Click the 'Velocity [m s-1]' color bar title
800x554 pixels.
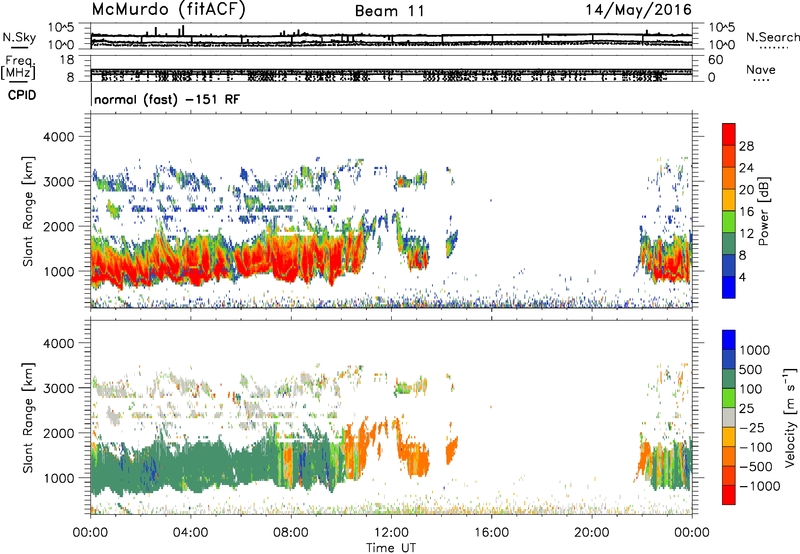pyautogui.click(x=790, y=417)
